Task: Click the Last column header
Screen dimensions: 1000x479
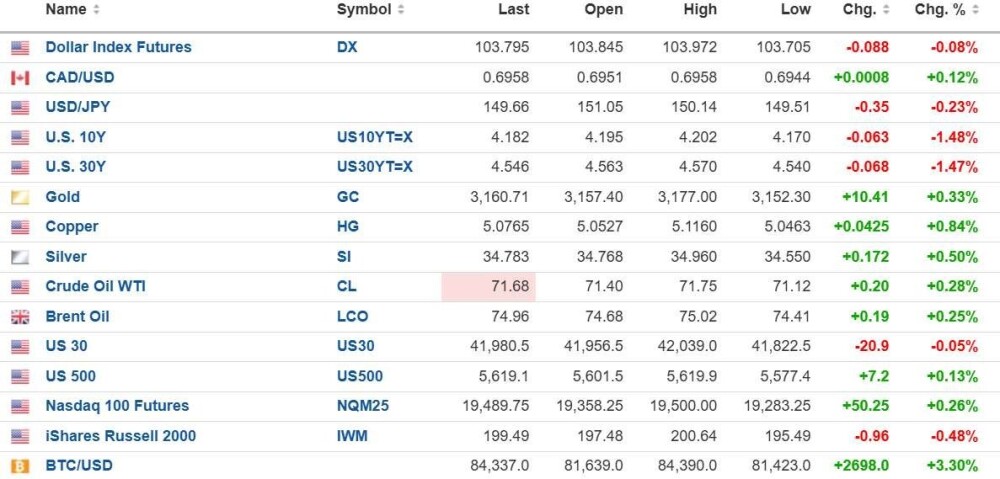Action: click(x=514, y=10)
